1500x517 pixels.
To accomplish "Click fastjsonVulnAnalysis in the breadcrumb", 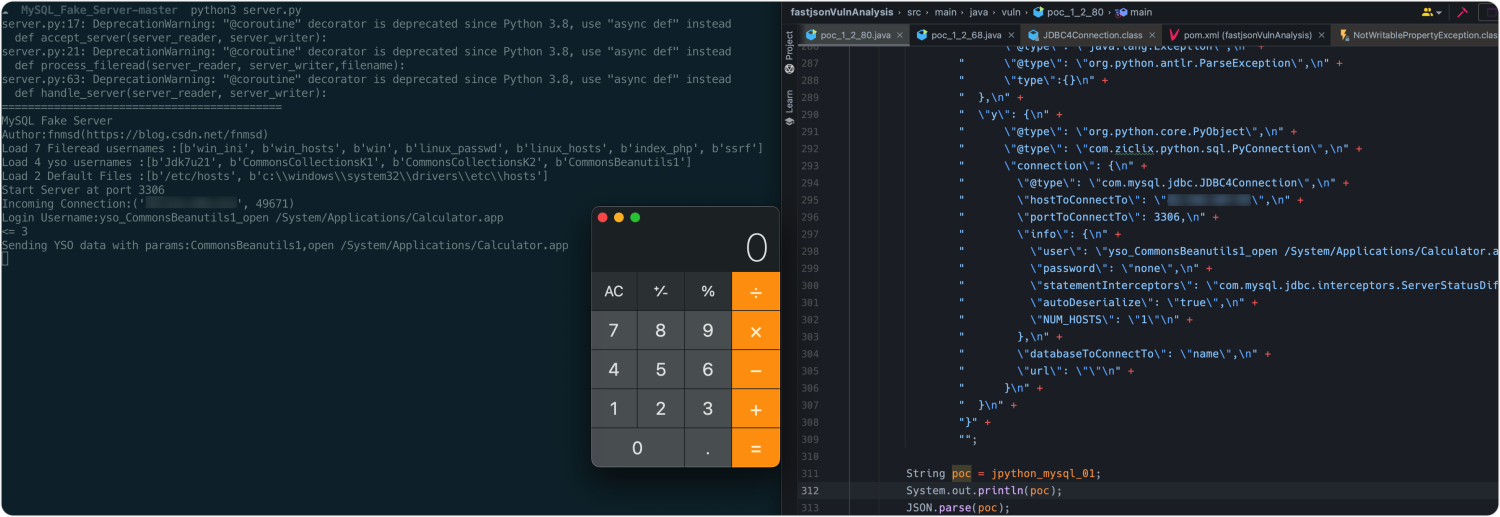I will [x=840, y=12].
